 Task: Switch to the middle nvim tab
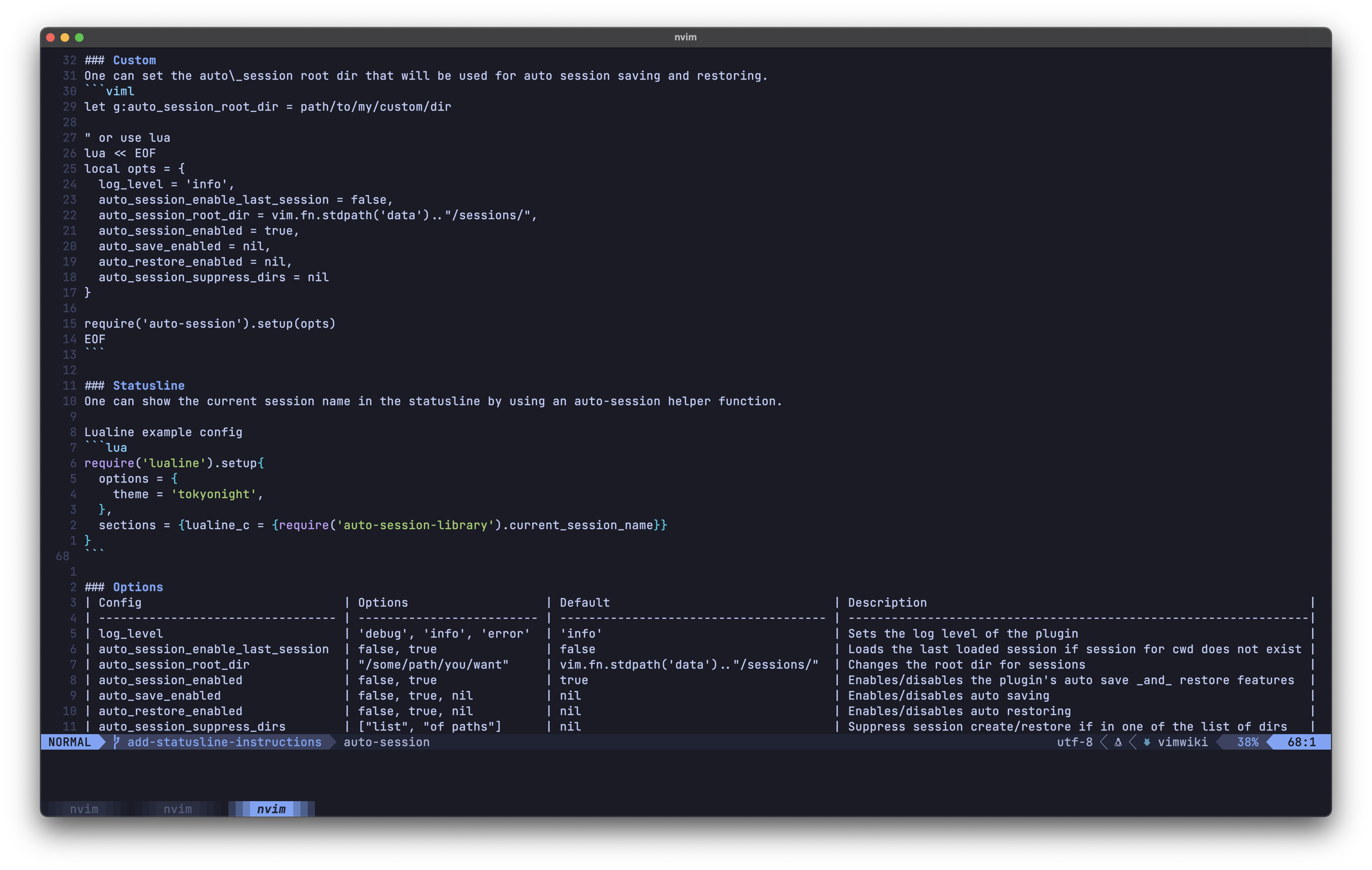(178, 808)
